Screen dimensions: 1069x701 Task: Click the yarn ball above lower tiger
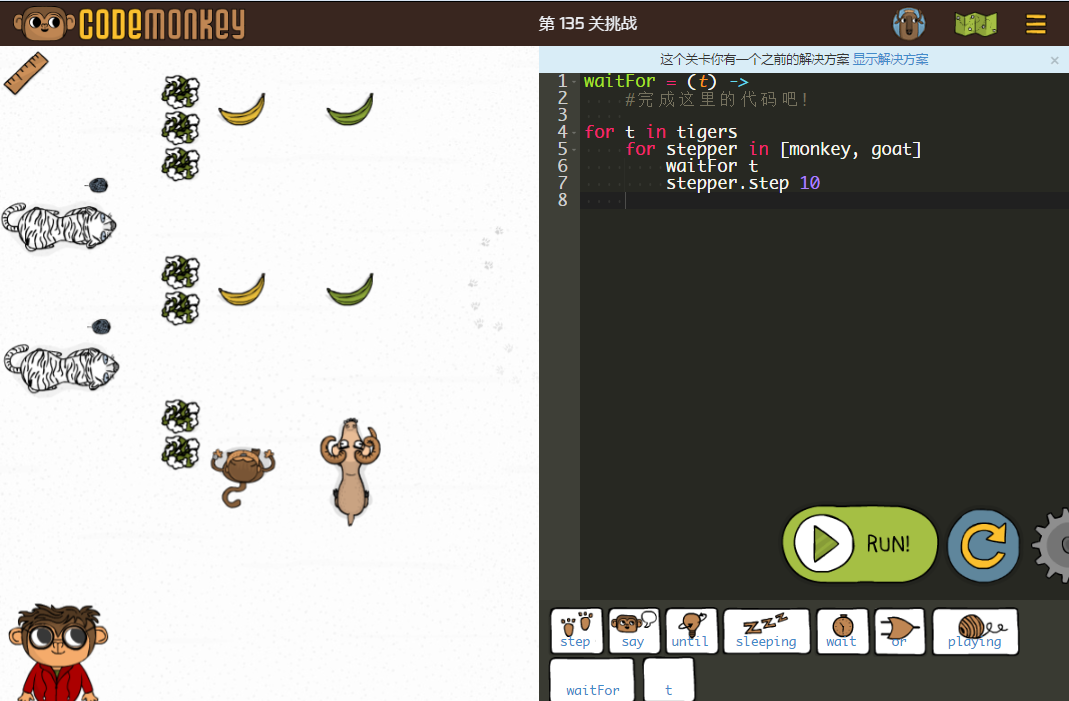pos(100,327)
